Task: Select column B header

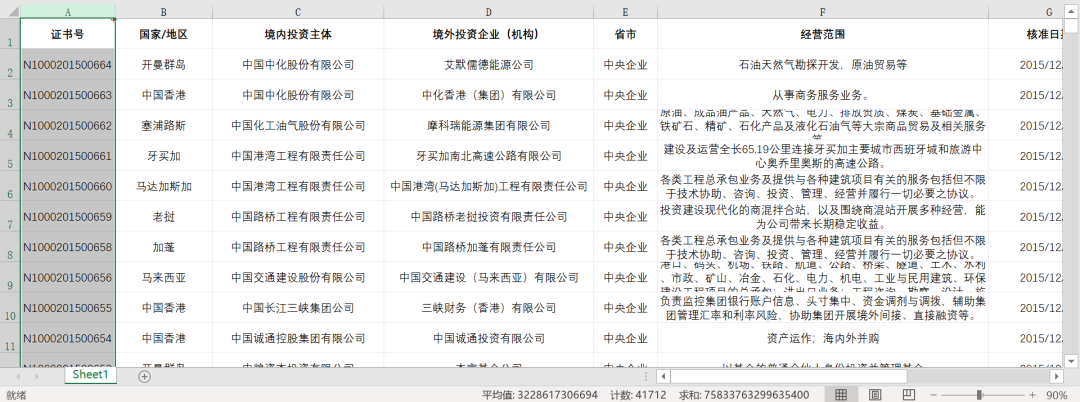Action: coord(163,11)
